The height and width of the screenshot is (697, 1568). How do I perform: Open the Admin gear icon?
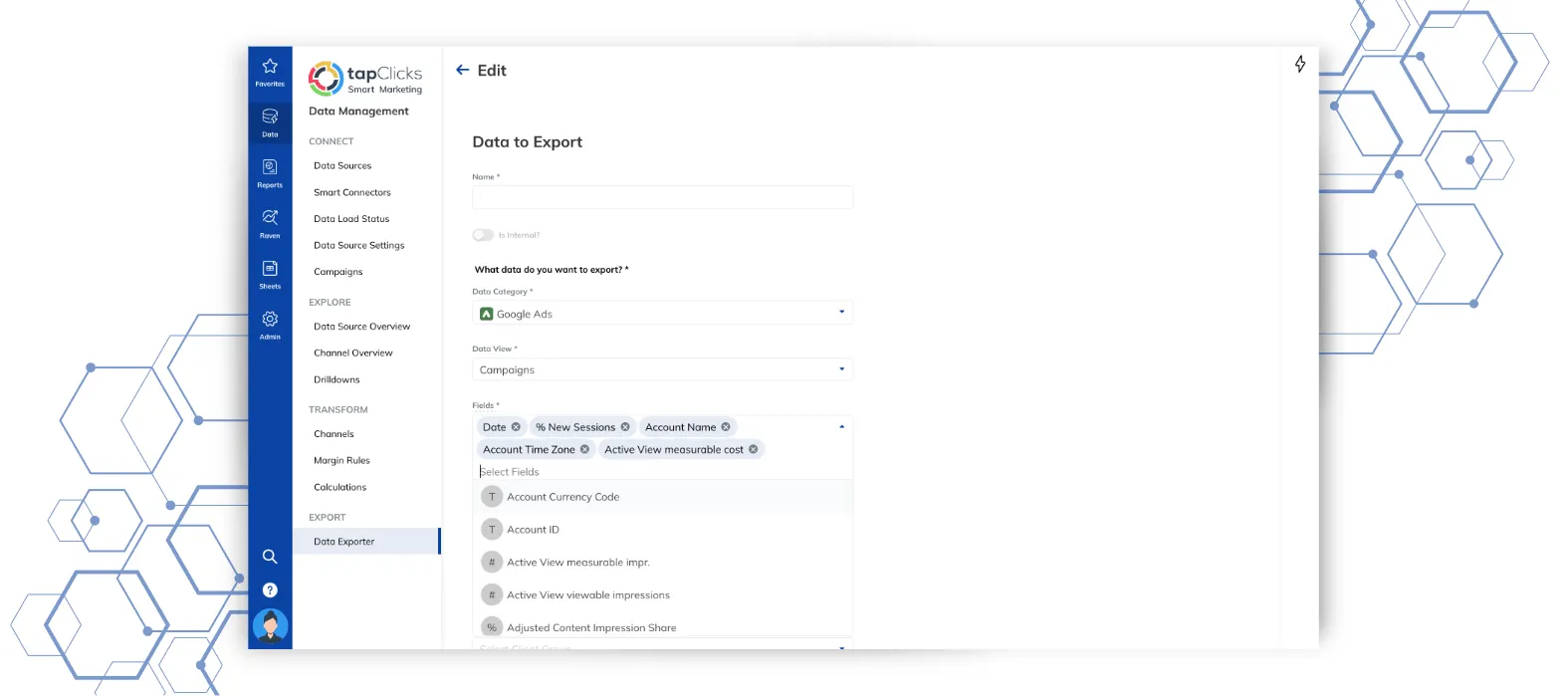[x=270, y=326]
